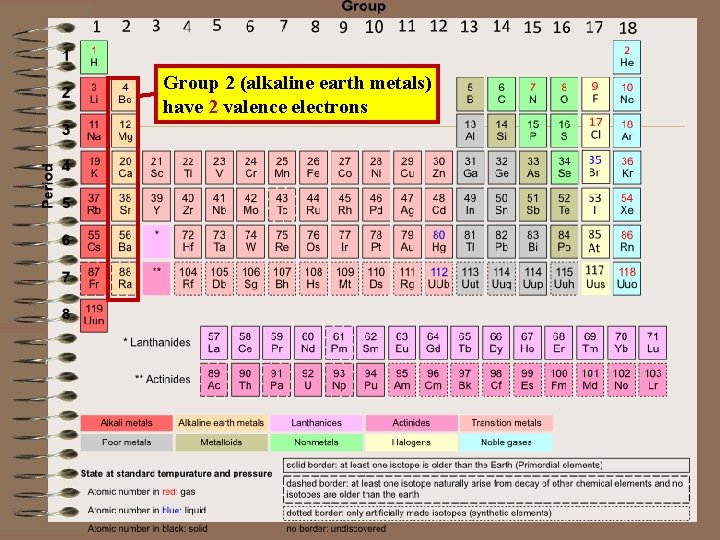This screenshot has width=720, height=540.
Task: Click the Nitrogen (N) cell
Action: coord(533,94)
